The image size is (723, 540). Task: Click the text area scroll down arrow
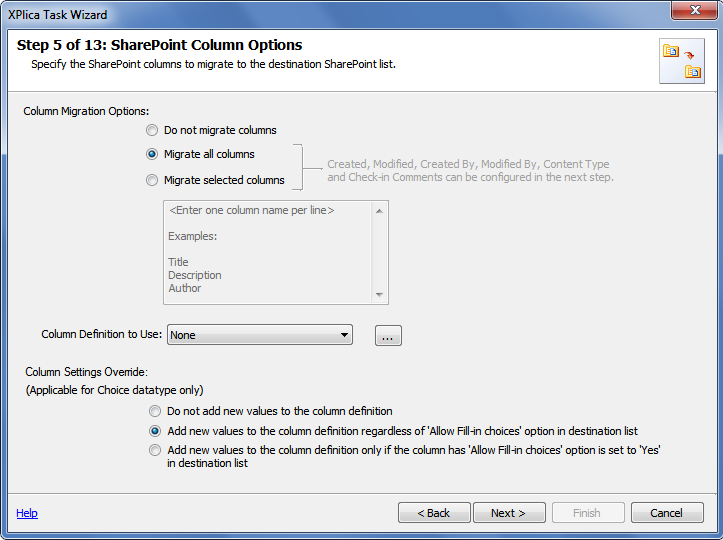coord(379,295)
